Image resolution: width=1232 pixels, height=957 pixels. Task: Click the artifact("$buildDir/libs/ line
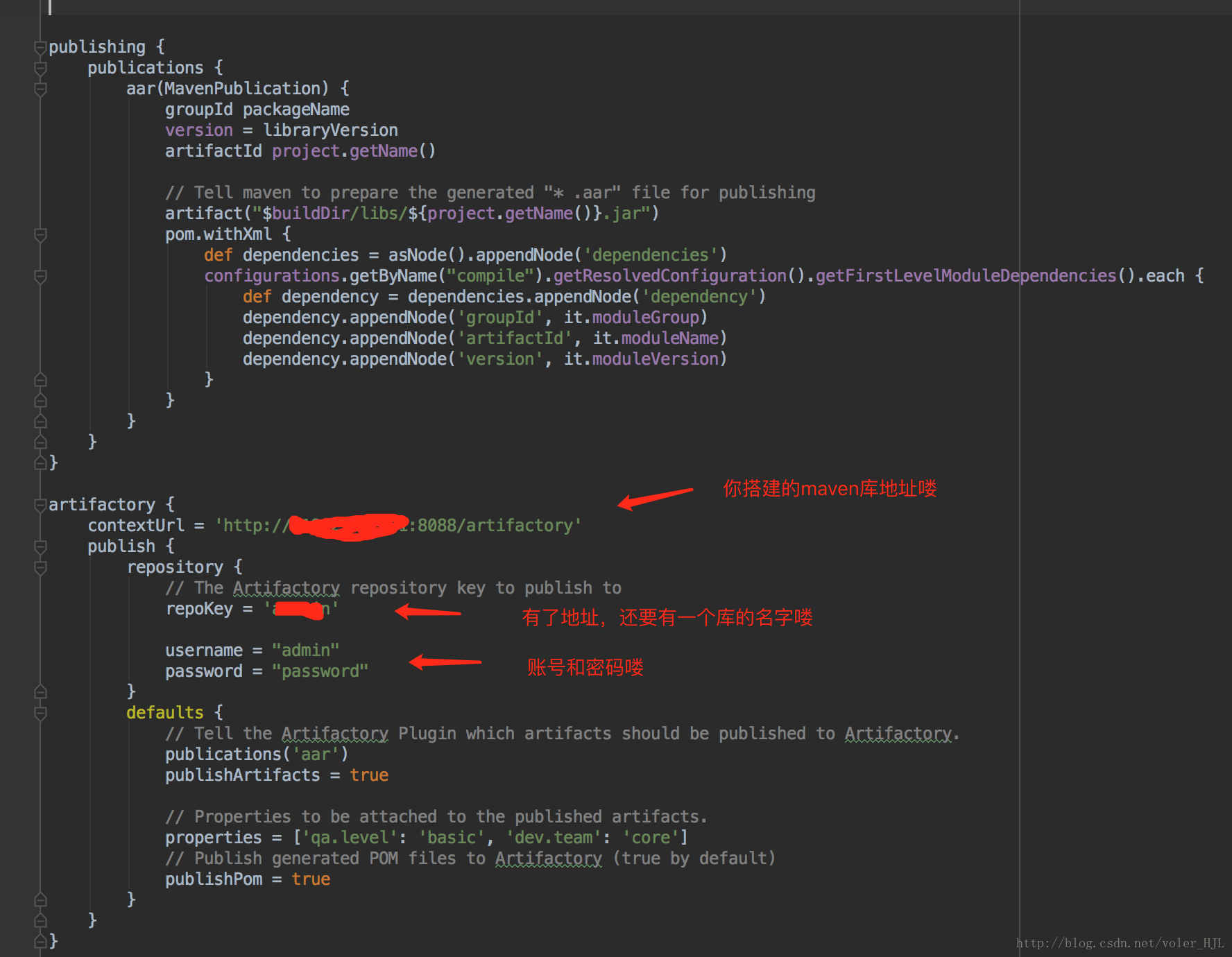coord(412,214)
